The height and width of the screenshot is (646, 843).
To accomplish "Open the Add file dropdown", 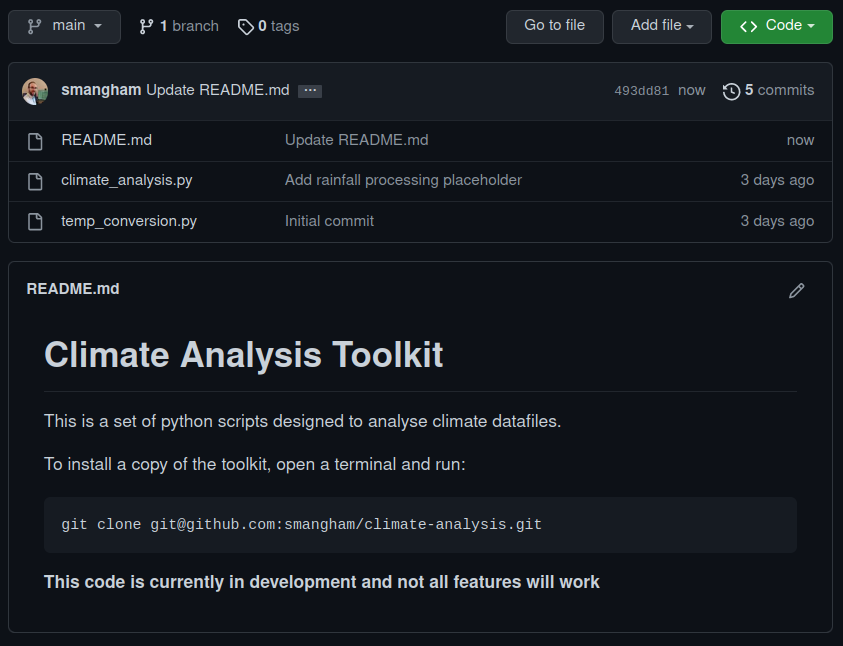I will tap(661, 26).
